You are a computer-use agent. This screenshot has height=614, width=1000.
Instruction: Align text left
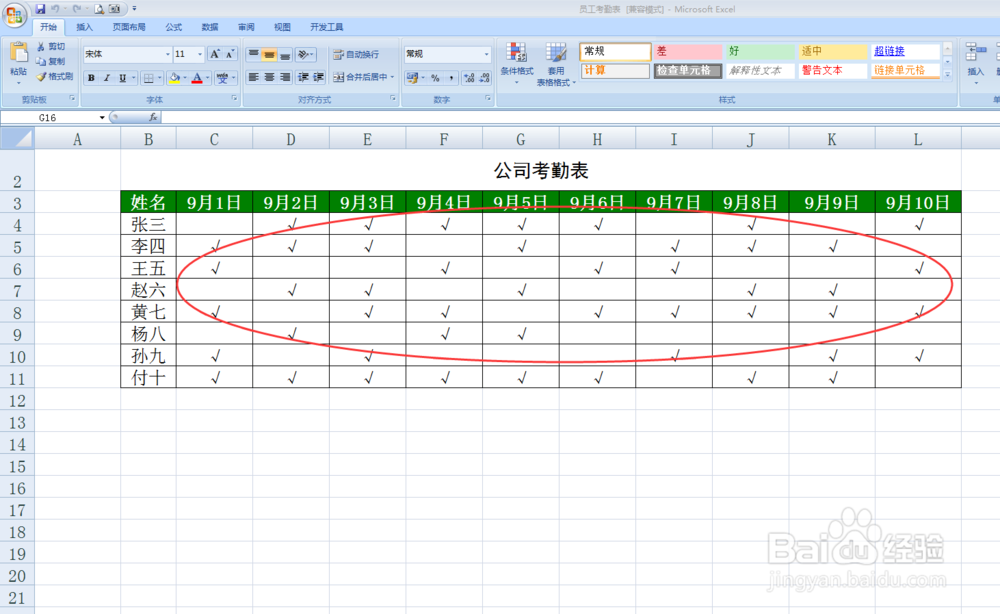[x=253, y=77]
